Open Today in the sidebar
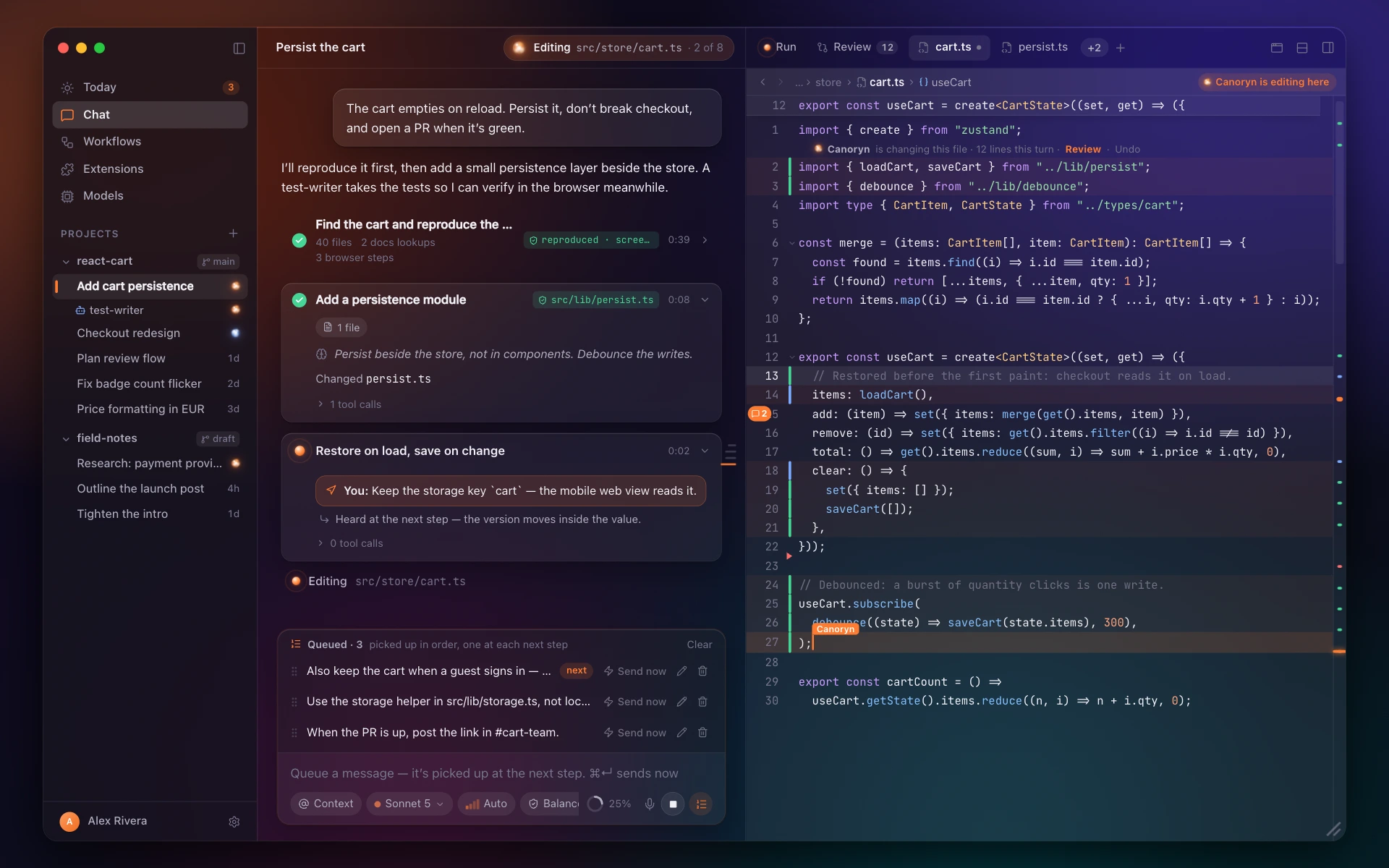The width and height of the screenshot is (1389, 868). click(150, 88)
